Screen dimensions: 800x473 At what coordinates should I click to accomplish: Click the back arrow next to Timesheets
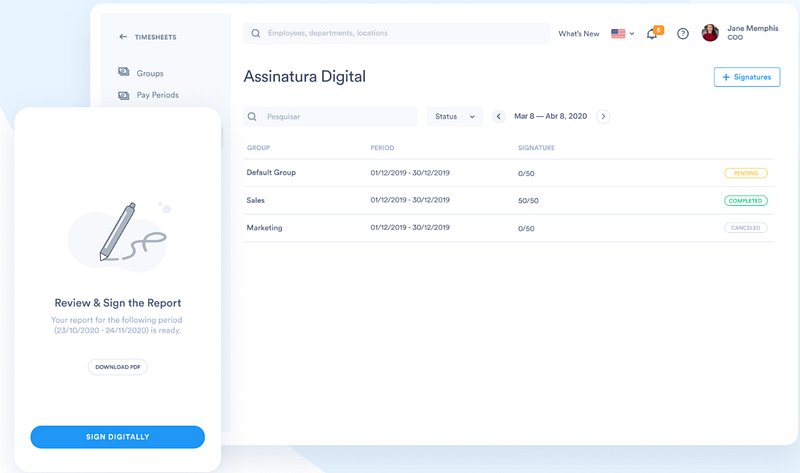[123, 37]
